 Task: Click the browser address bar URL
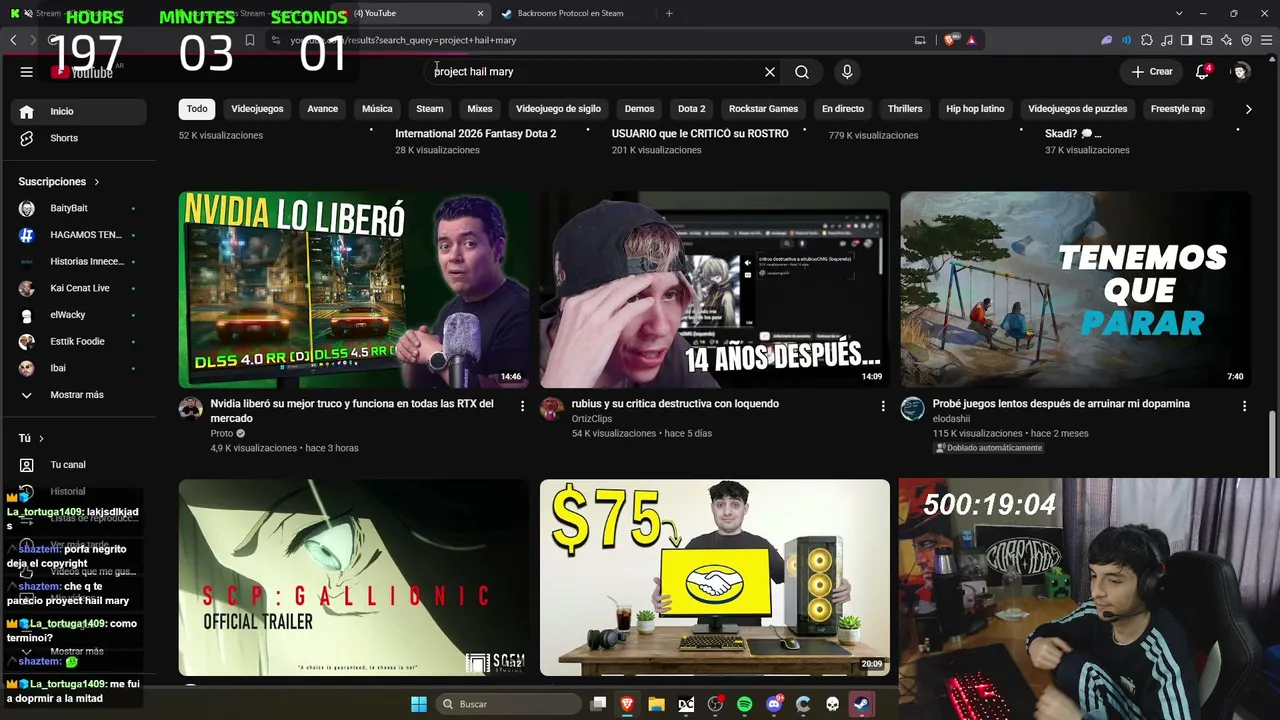pos(403,40)
